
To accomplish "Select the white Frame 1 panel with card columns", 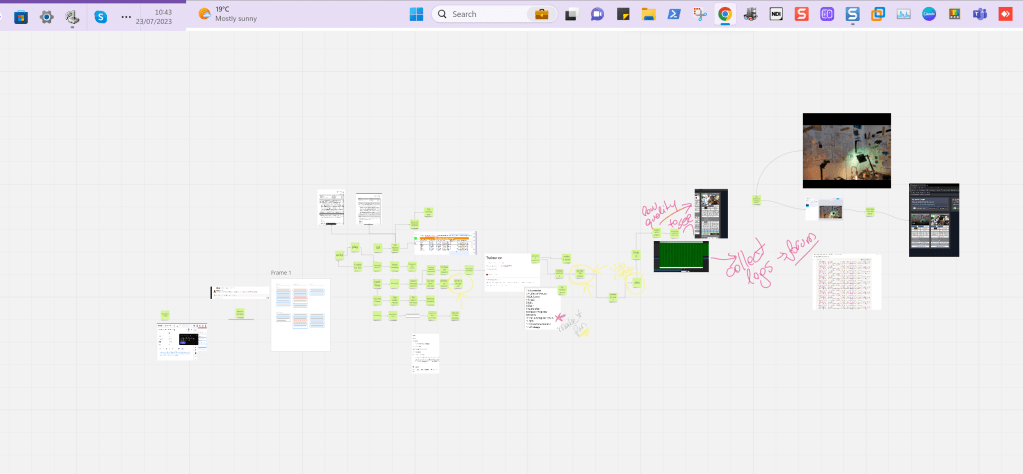I will 301,315.
